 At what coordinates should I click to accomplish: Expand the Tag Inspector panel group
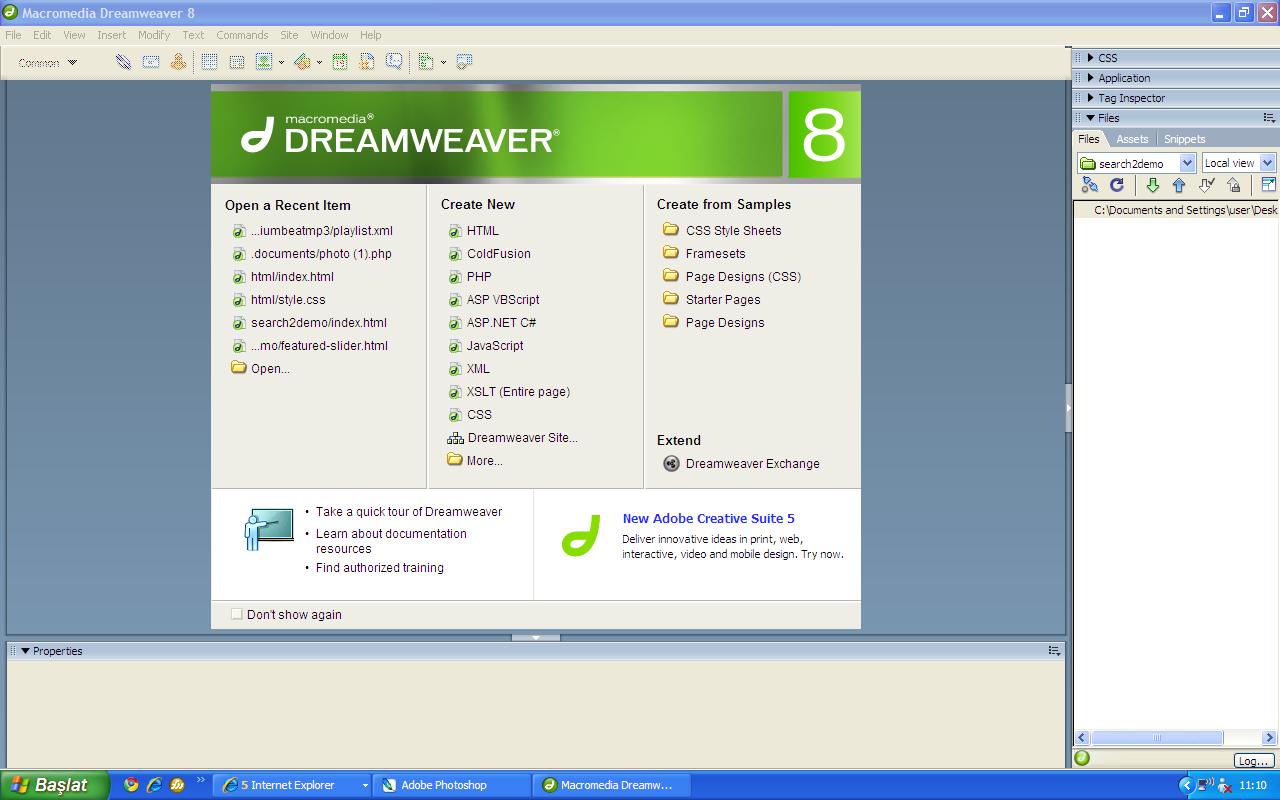click(1090, 98)
